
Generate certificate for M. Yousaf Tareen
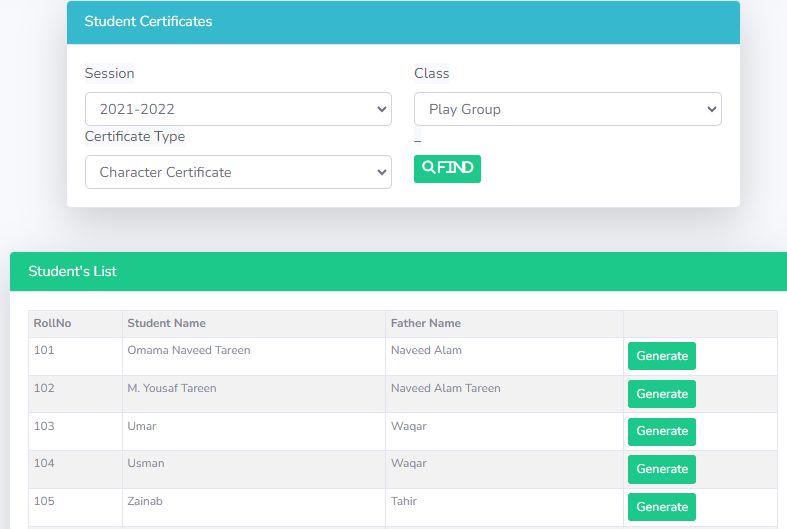click(661, 394)
